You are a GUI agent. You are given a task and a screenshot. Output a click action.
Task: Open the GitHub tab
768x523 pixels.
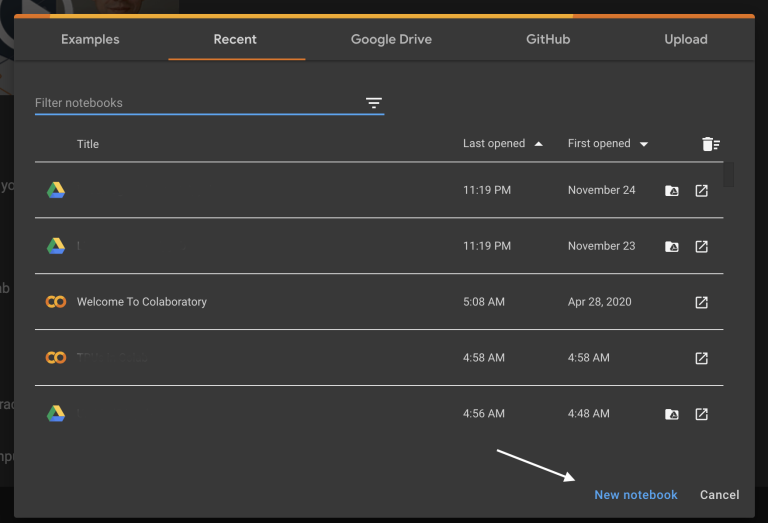tap(548, 40)
